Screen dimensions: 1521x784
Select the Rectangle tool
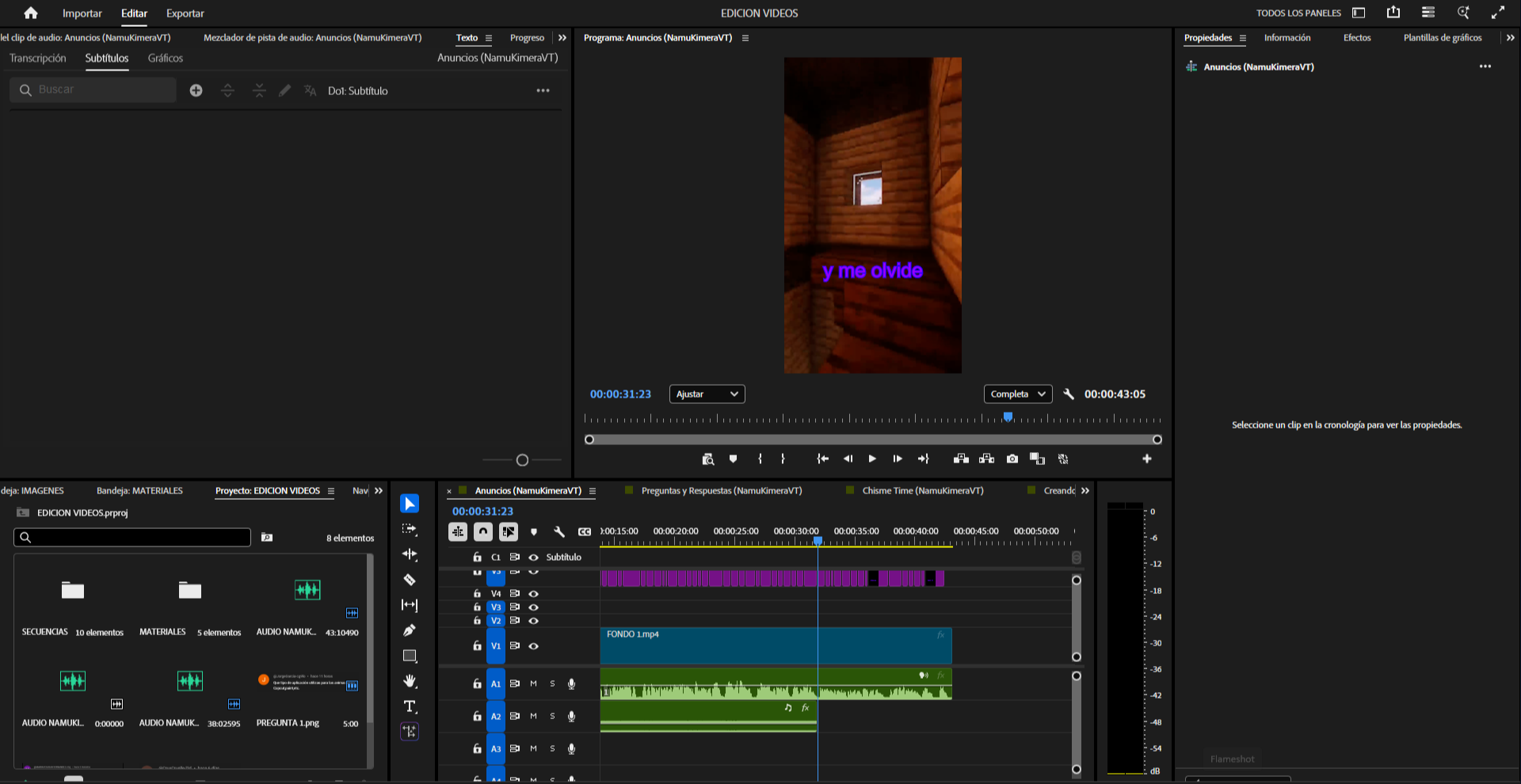(410, 656)
